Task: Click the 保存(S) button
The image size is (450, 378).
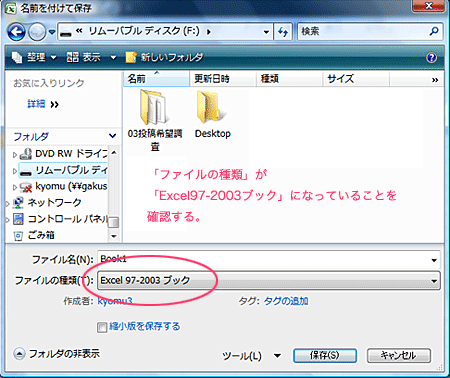Action: pyautogui.click(x=325, y=355)
